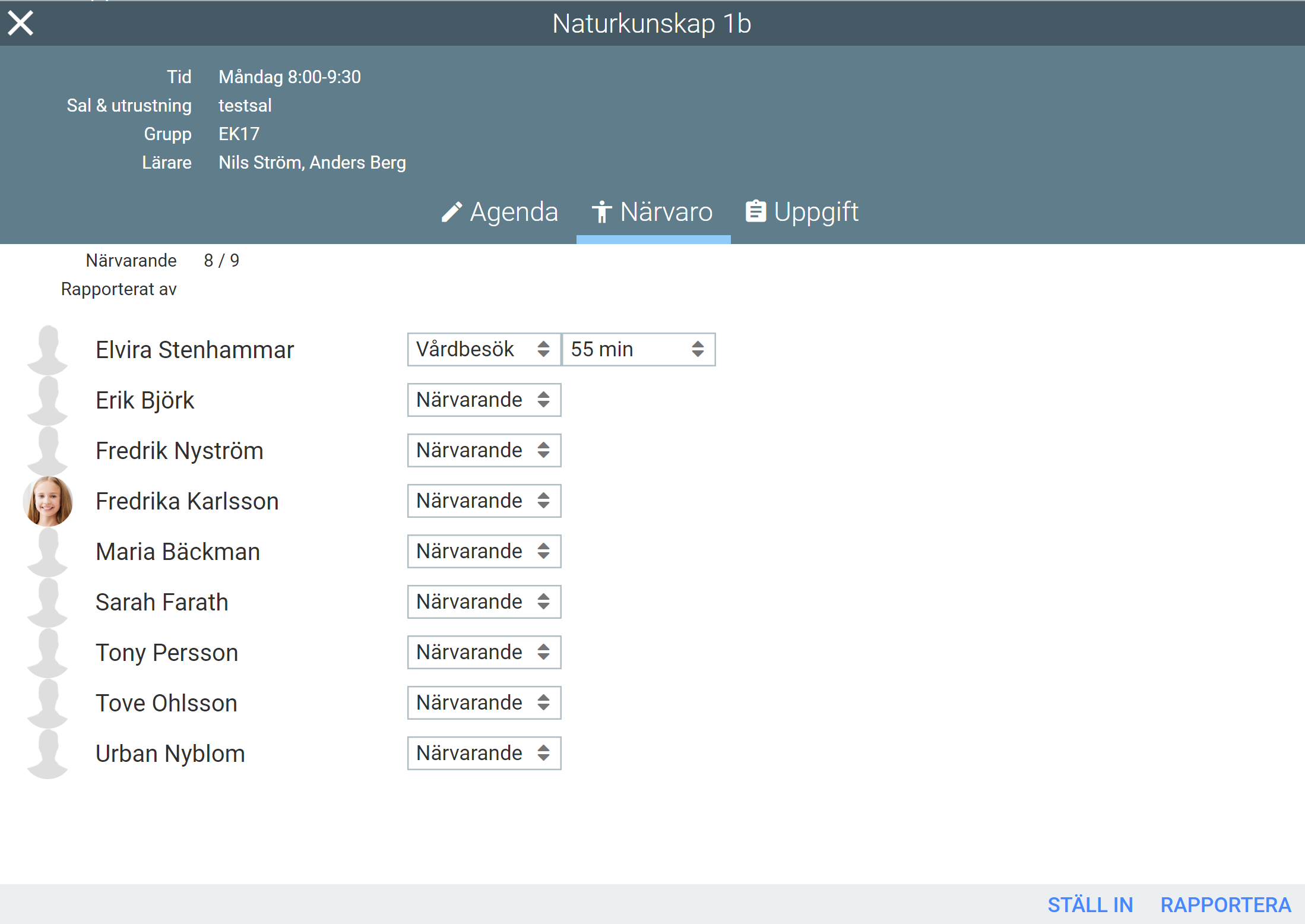Click Erik Björk's avatar silhouette

point(48,400)
